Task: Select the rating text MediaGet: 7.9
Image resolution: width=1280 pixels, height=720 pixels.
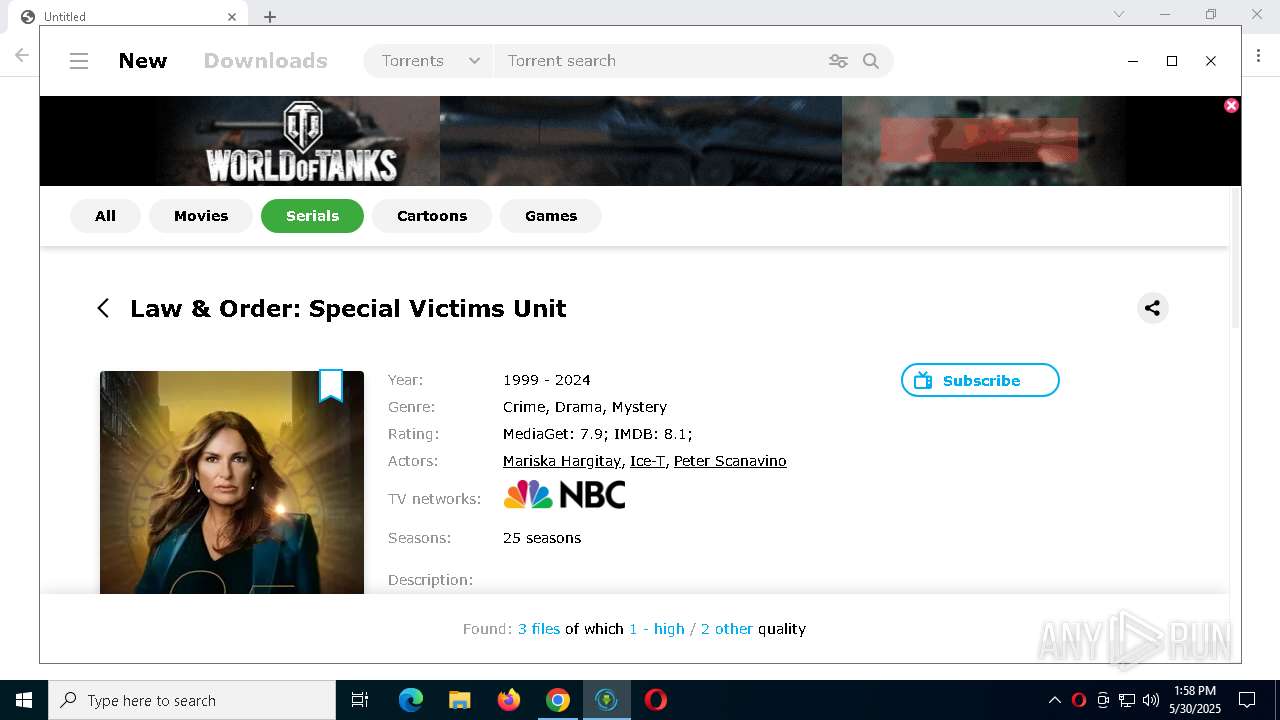Action: [x=552, y=434]
